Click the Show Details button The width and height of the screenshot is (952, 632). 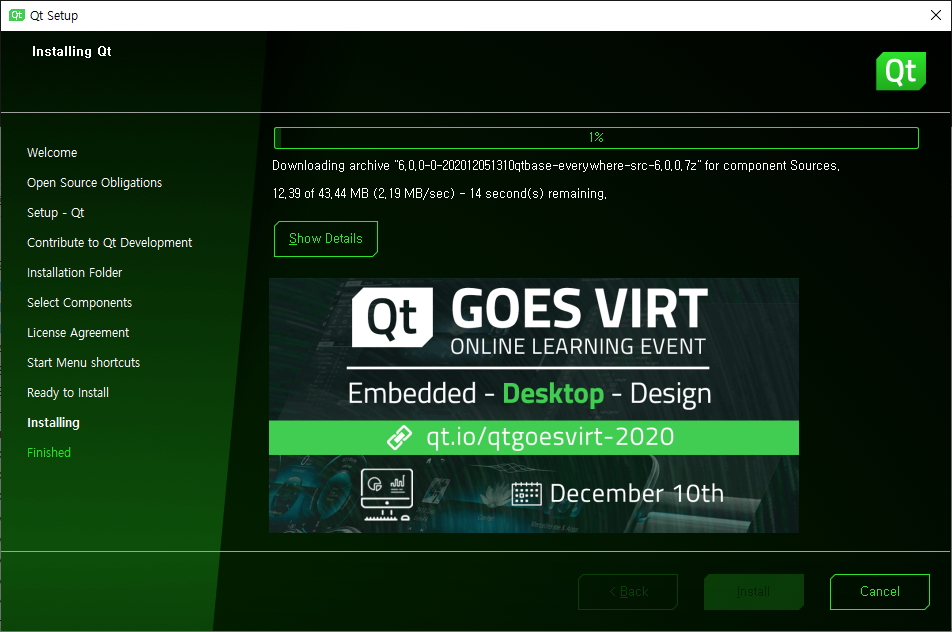(x=325, y=239)
